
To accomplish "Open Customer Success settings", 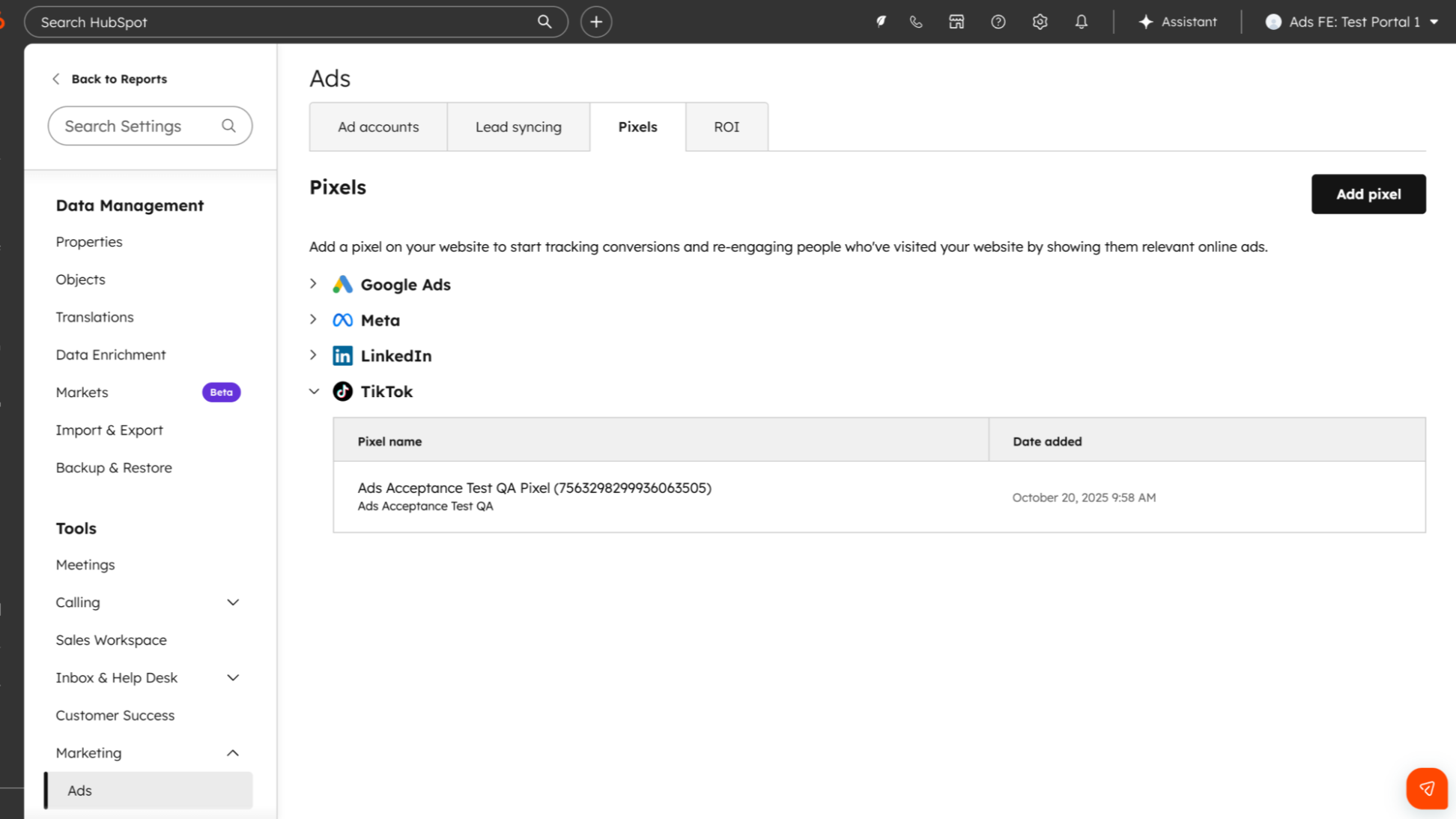I will pyautogui.click(x=115, y=716).
